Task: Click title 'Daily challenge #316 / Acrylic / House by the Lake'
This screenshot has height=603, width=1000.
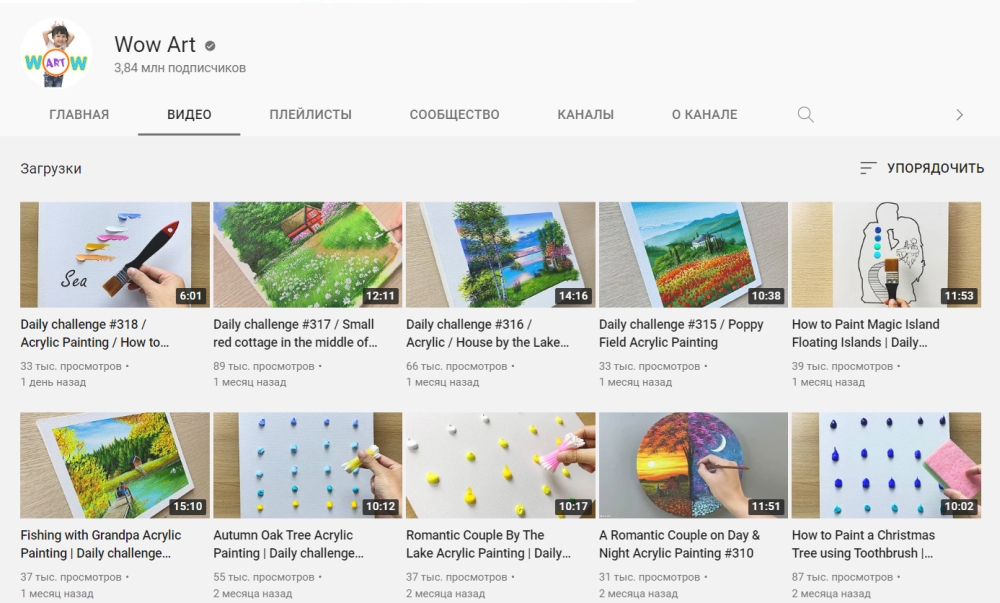Action: [487, 333]
